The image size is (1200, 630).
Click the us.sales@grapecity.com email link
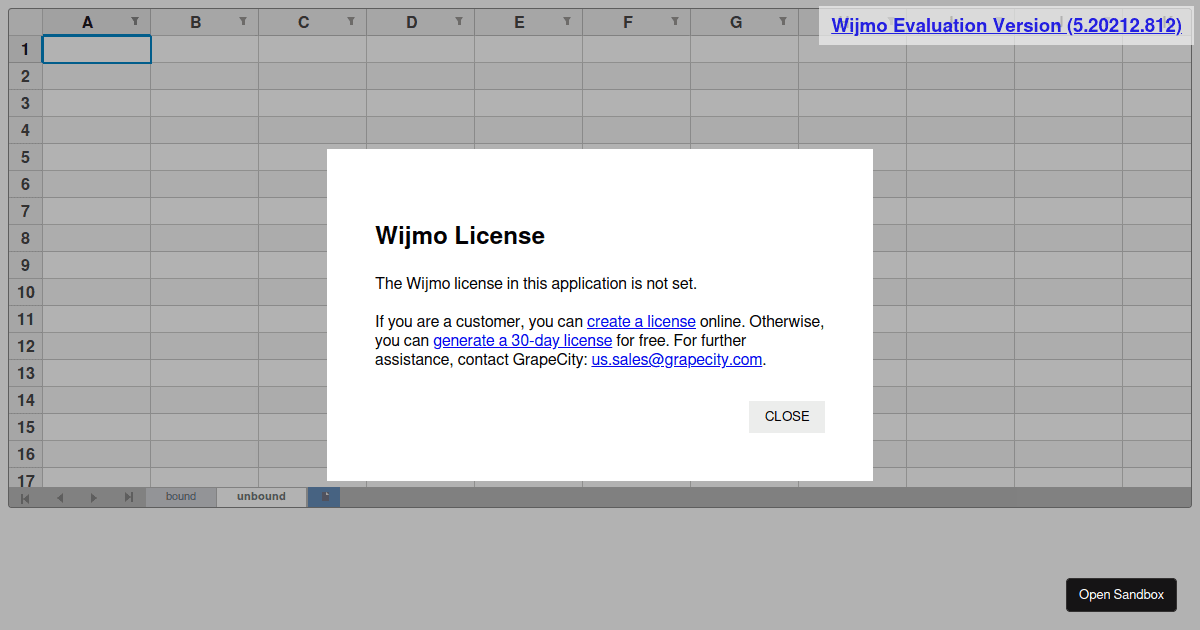676,359
